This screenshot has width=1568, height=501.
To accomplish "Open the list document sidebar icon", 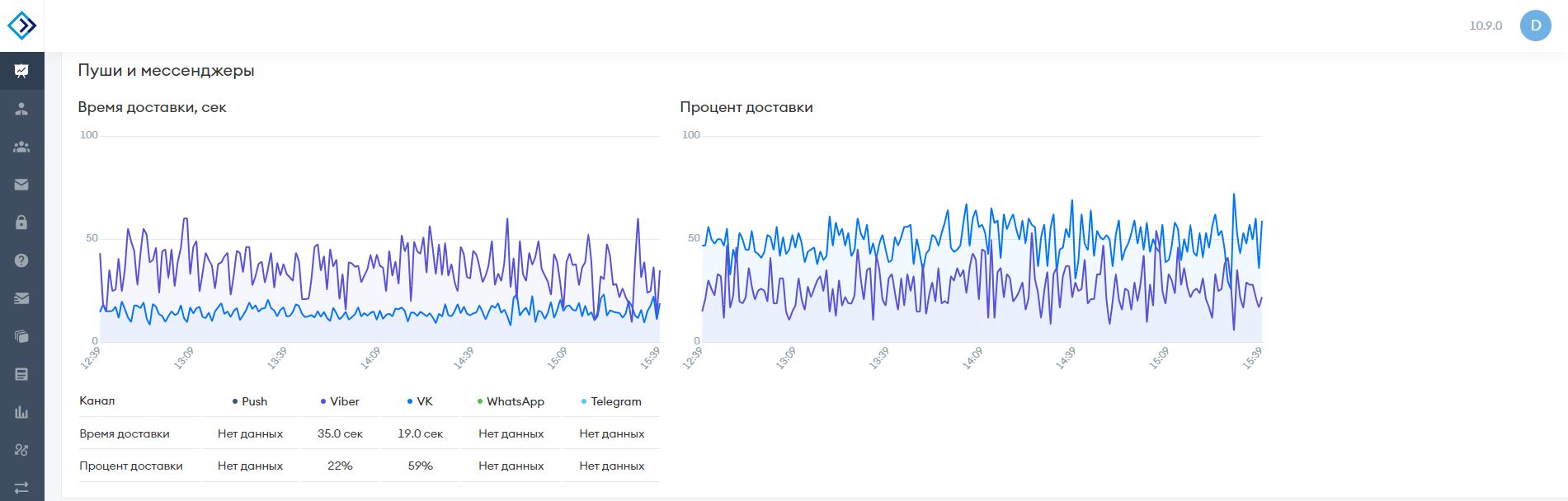I will pos(21,374).
